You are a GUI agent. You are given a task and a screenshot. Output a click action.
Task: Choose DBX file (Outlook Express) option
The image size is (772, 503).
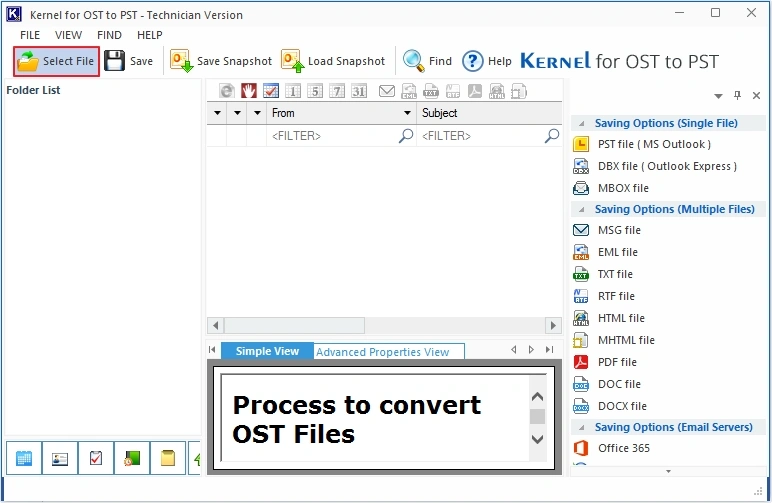tap(655, 166)
